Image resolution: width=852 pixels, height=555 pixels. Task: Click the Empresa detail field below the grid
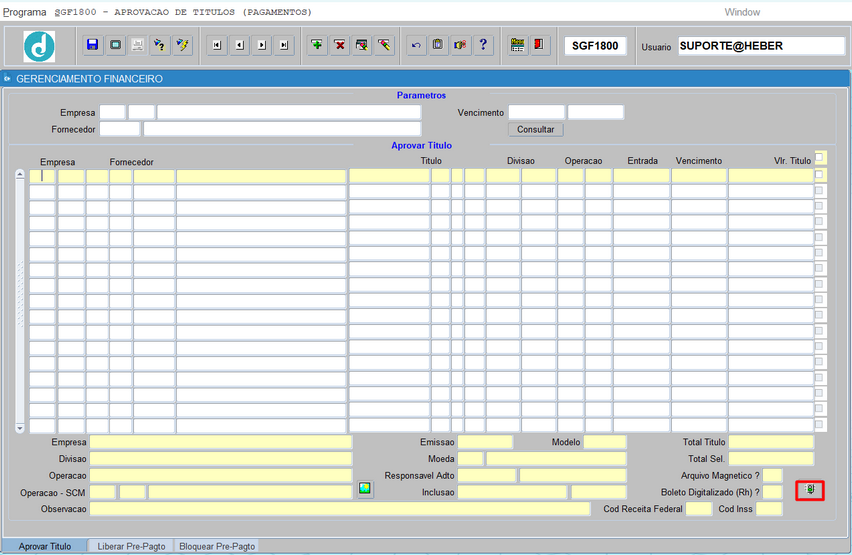pos(221,442)
